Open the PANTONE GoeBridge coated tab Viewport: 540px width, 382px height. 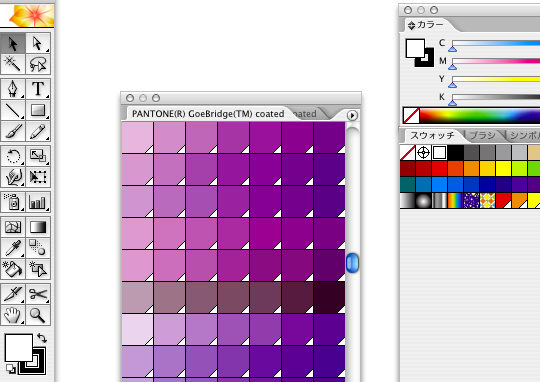coord(208,114)
